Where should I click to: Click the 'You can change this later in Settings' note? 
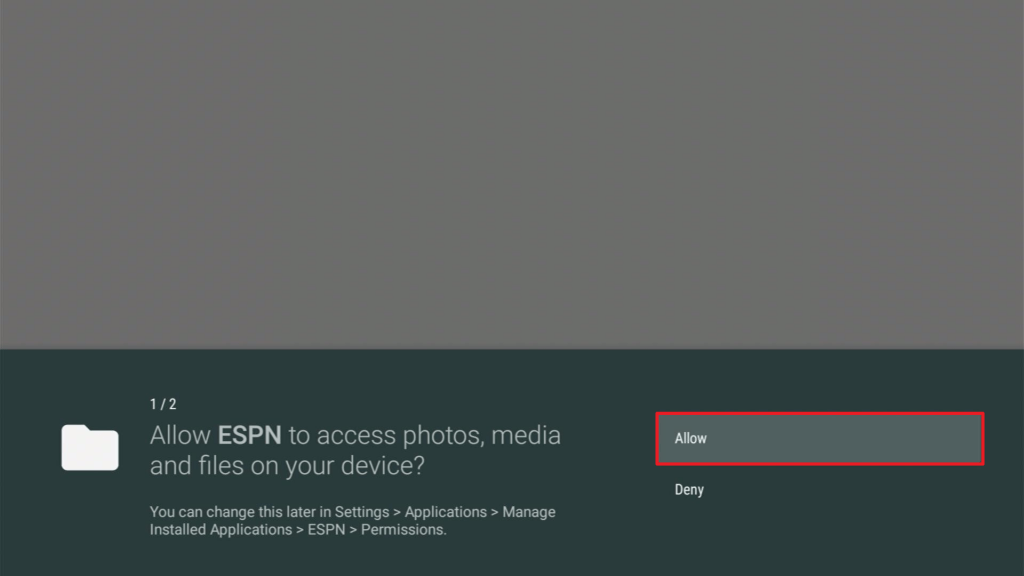(x=353, y=520)
